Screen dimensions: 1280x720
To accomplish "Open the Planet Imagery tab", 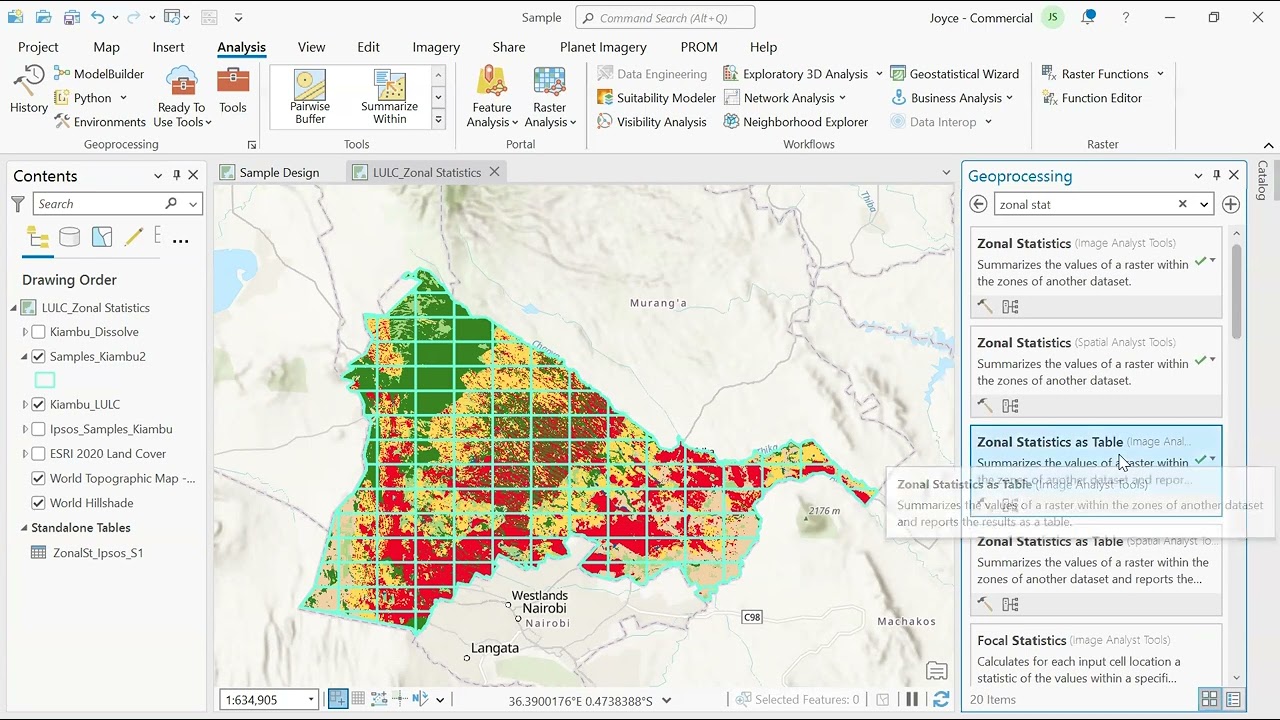I will point(603,47).
